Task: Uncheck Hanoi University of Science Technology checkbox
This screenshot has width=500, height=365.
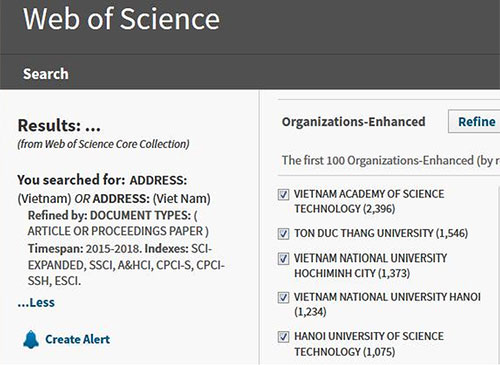Action: (283, 337)
